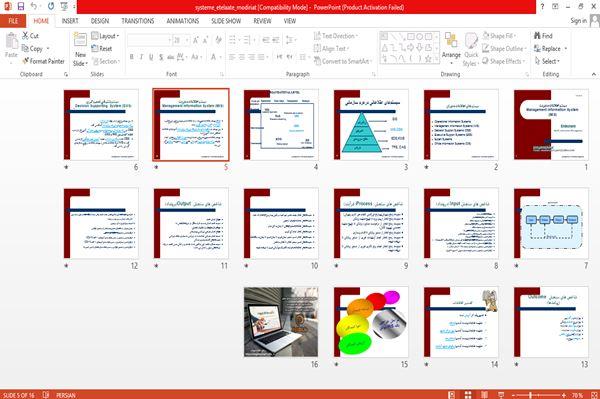The height and width of the screenshot is (399, 600).
Task: Click the Undo icon in title bar
Action: tap(34, 6)
